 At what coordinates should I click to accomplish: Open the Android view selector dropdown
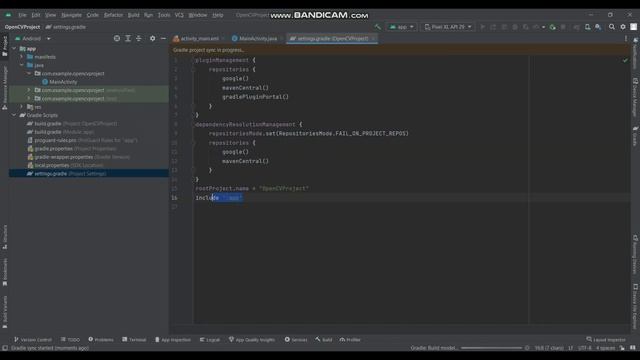33,38
